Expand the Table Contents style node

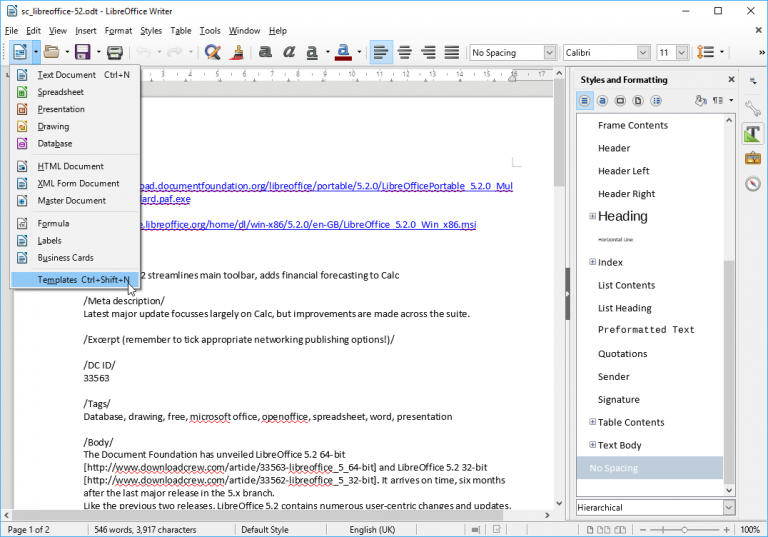tap(592, 422)
